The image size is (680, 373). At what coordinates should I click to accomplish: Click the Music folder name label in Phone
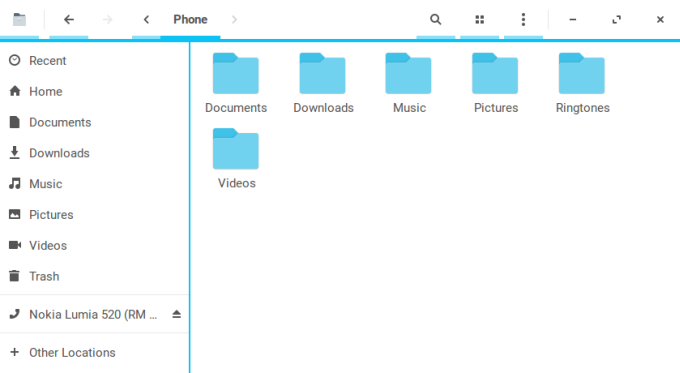409,108
